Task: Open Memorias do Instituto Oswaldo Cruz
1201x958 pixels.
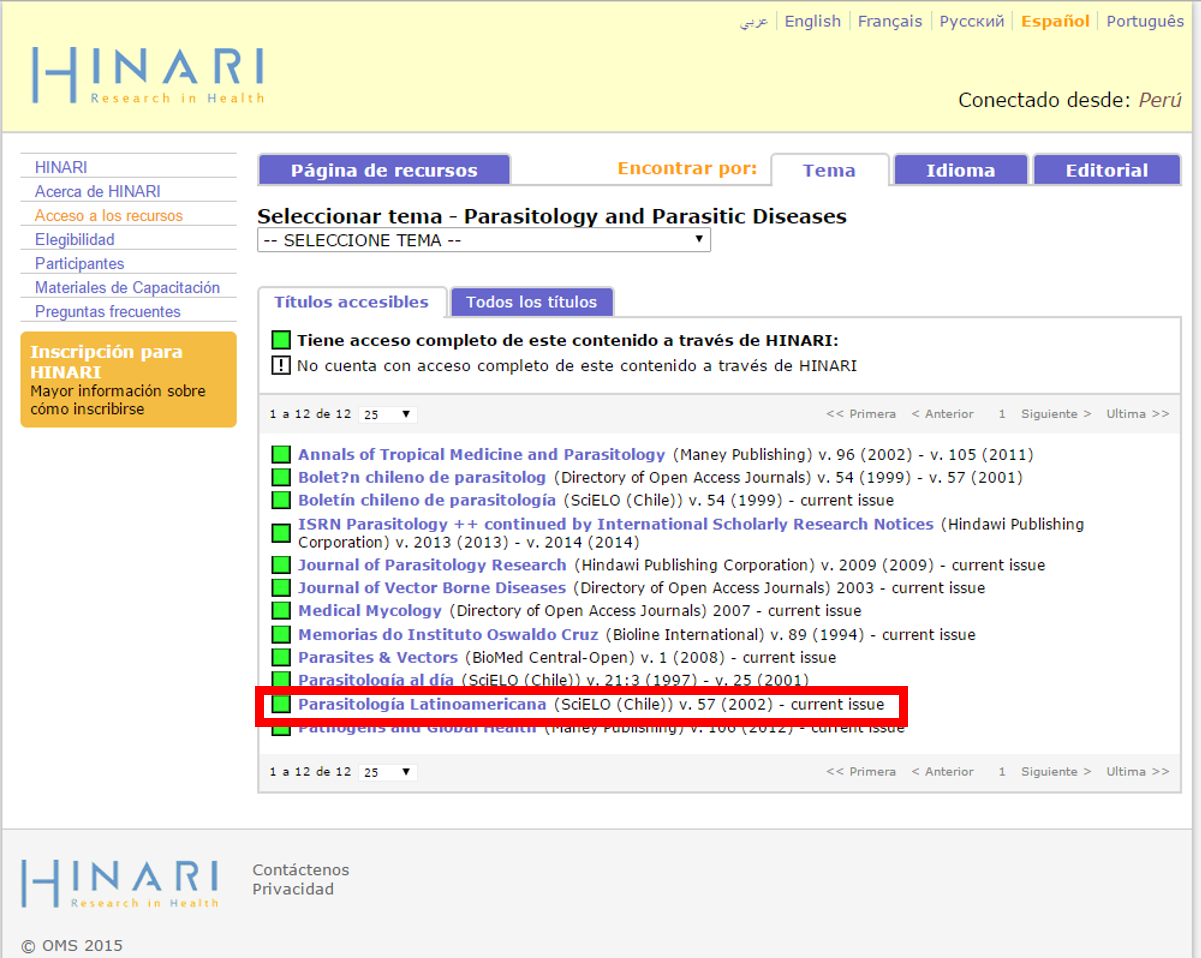Action: 448,635
